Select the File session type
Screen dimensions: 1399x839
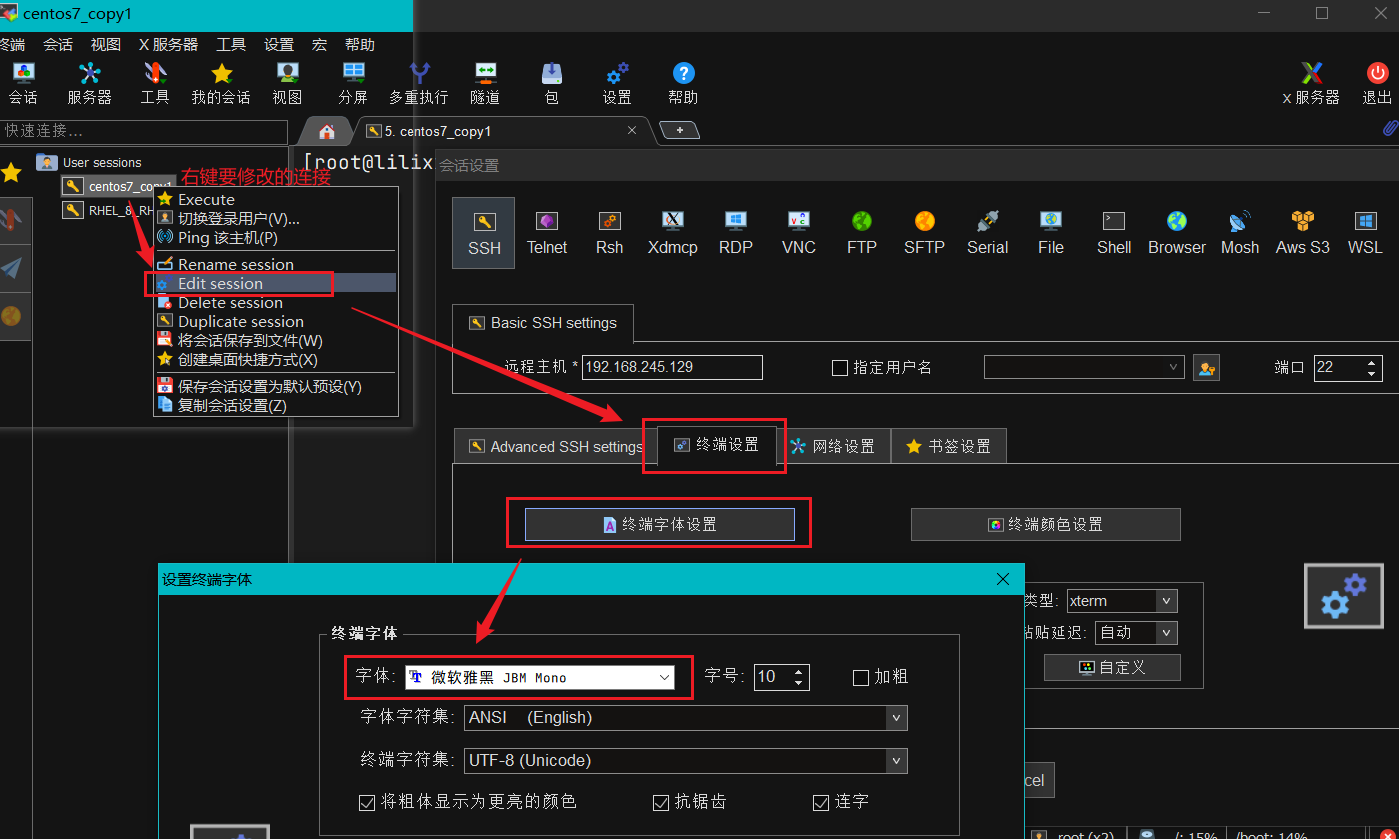point(1051,233)
